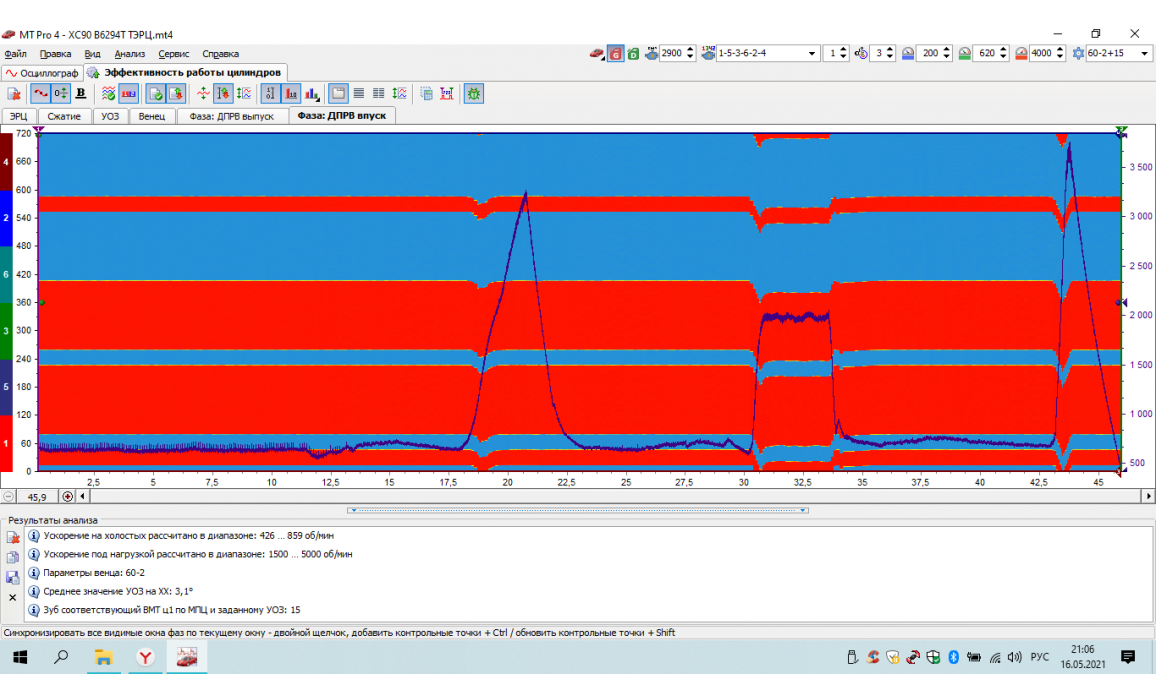Open the Анализ menu

pos(130,54)
